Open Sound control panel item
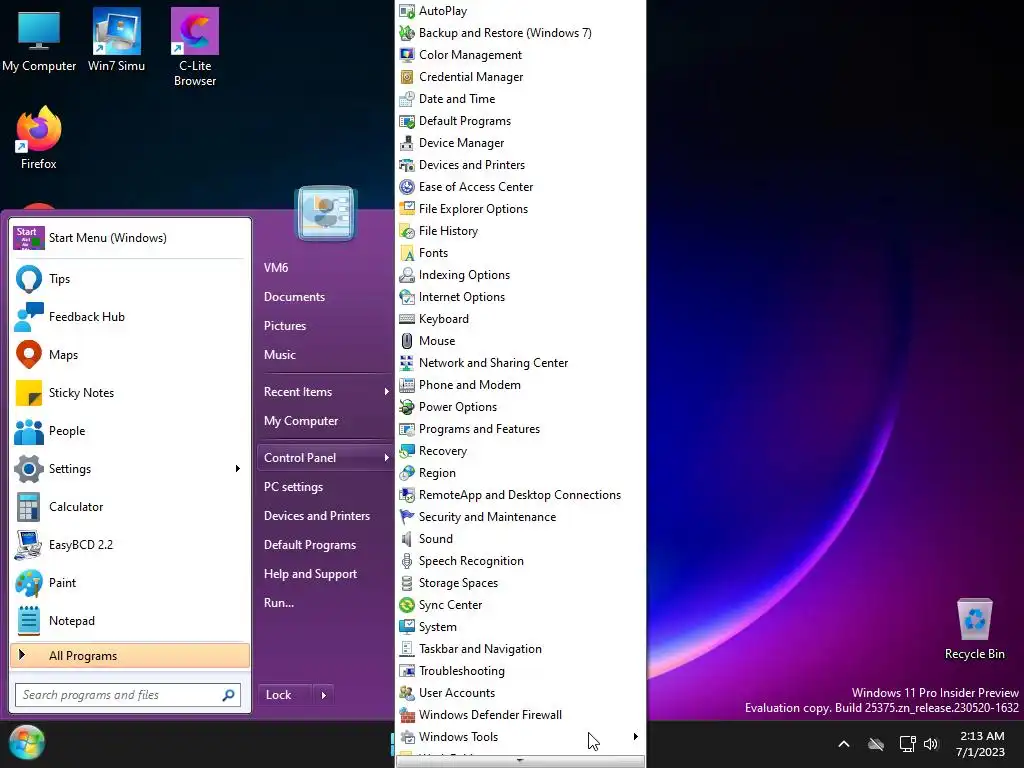 (x=520, y=539)
